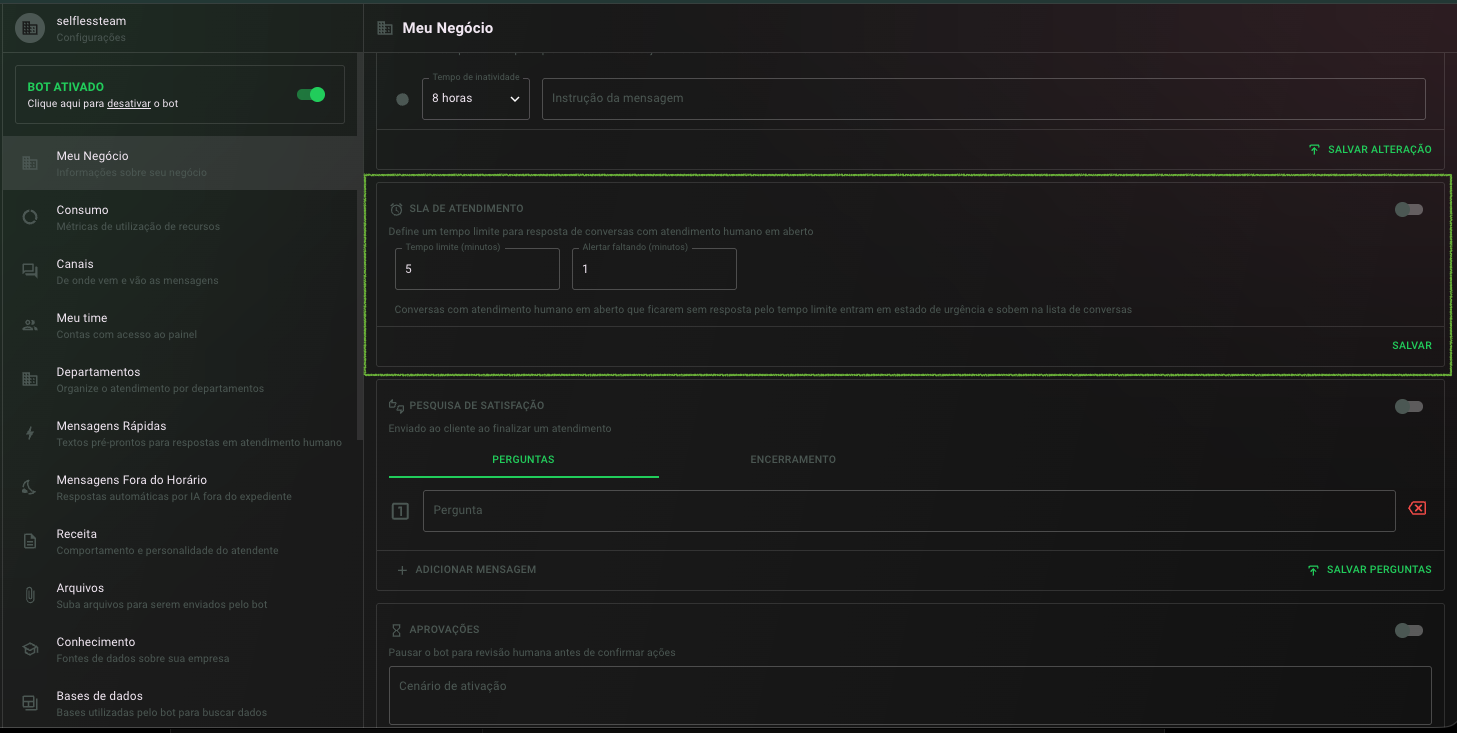Click the Salvar Perguntas button
The width and height of the screenshot is (1457, 733).
(x=1369, y=570)
